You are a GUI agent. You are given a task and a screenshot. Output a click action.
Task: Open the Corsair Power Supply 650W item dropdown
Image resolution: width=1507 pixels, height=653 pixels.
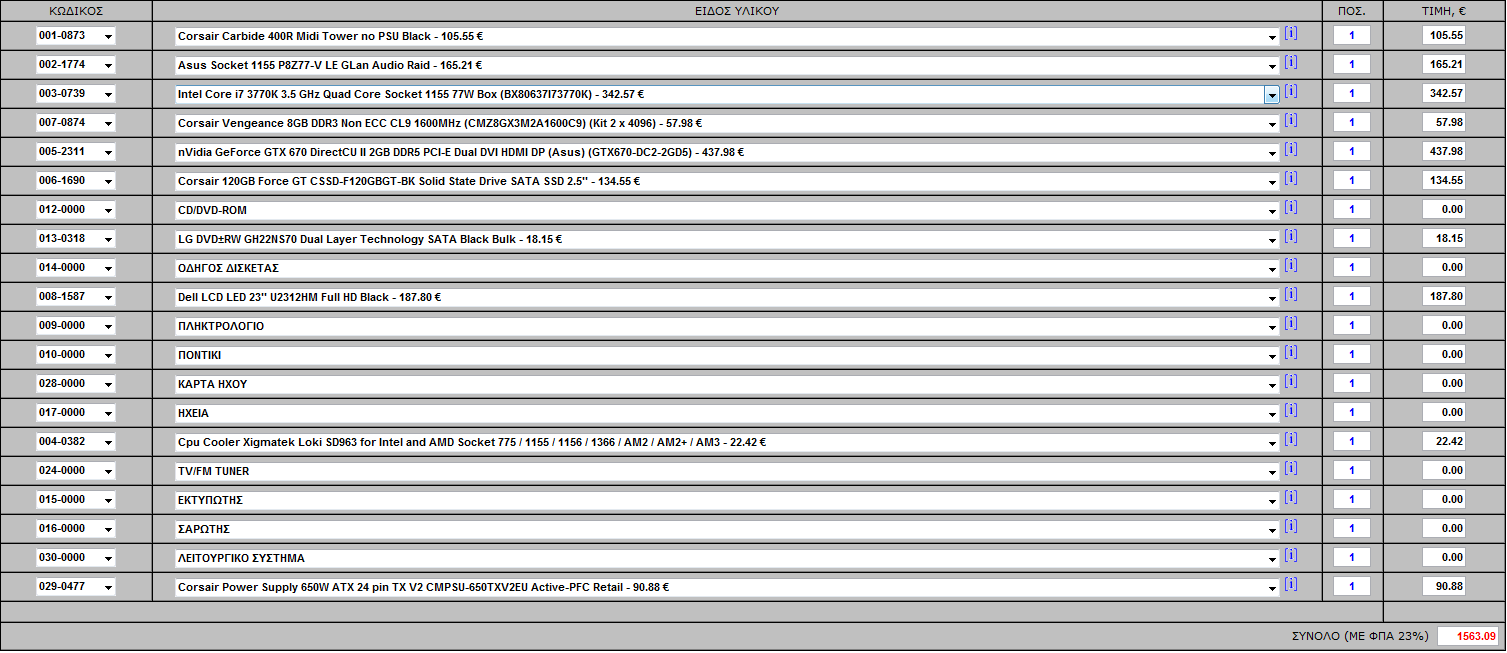728,587
